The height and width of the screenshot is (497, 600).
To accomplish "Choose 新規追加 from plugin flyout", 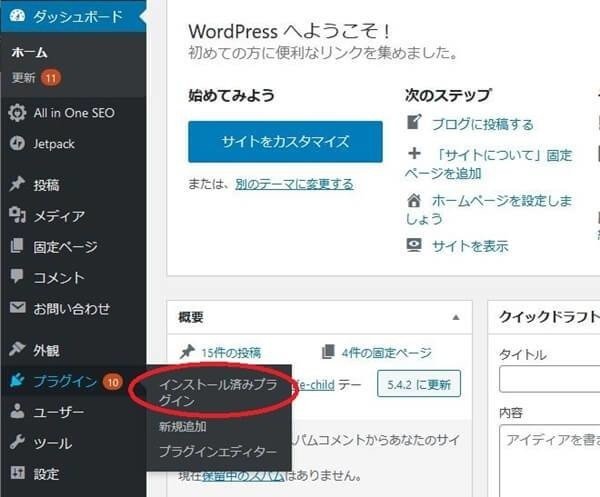I will coord(183,426).
